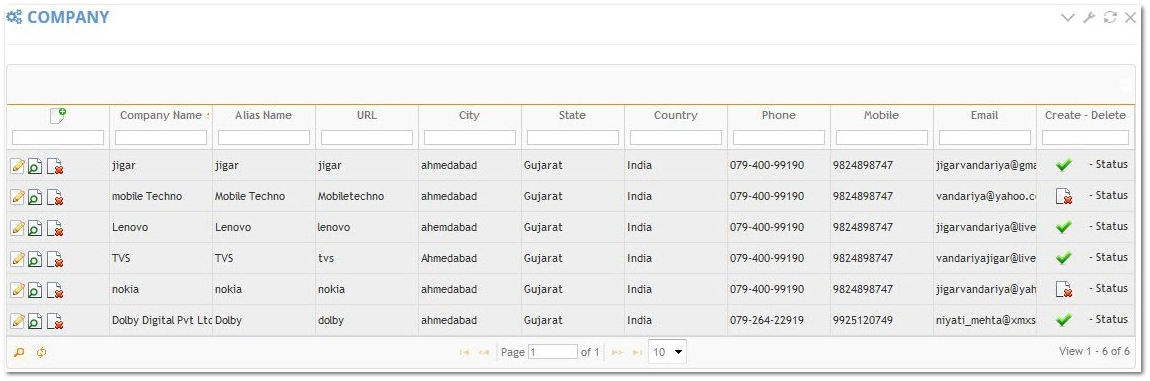This screenshot has height=381, width=1150.
Task: Edit the TVS company row
Action: click(x=18, y=258)
